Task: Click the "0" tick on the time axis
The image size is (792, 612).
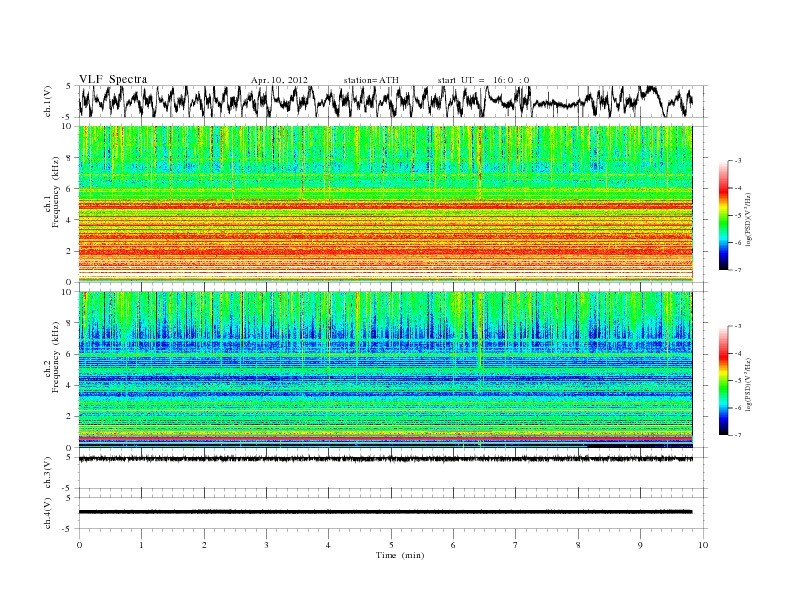Action: click(79, 545)
